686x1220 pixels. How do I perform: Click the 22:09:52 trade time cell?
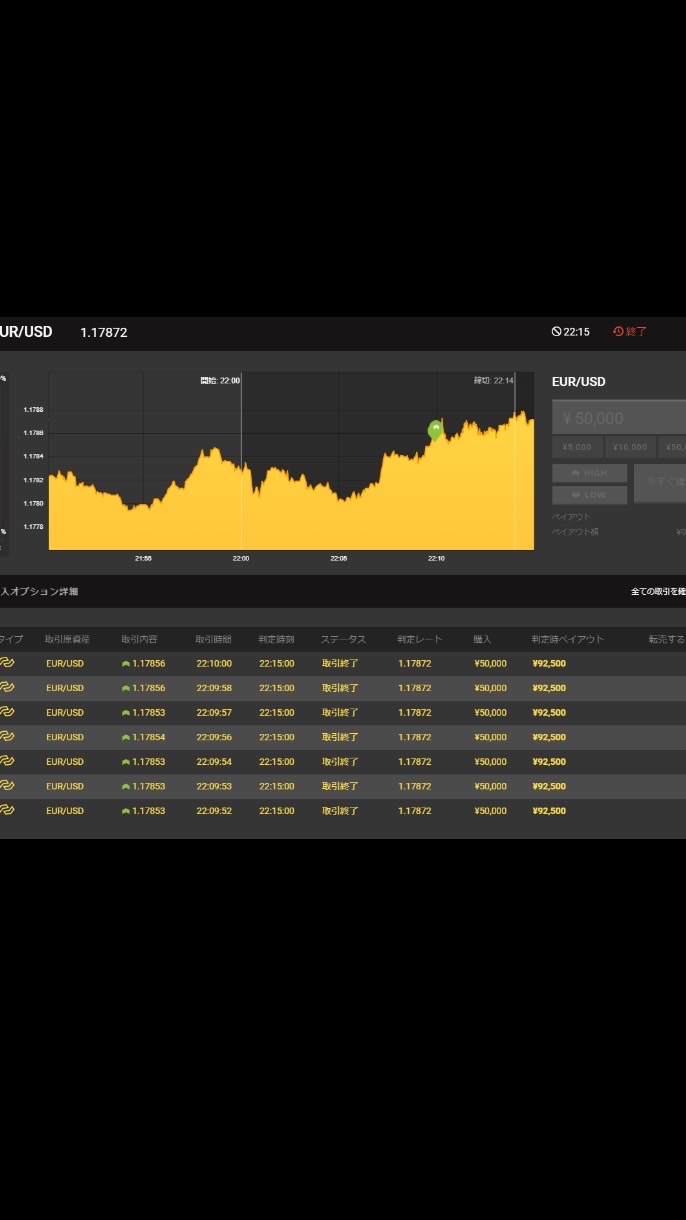click(214, 811)
